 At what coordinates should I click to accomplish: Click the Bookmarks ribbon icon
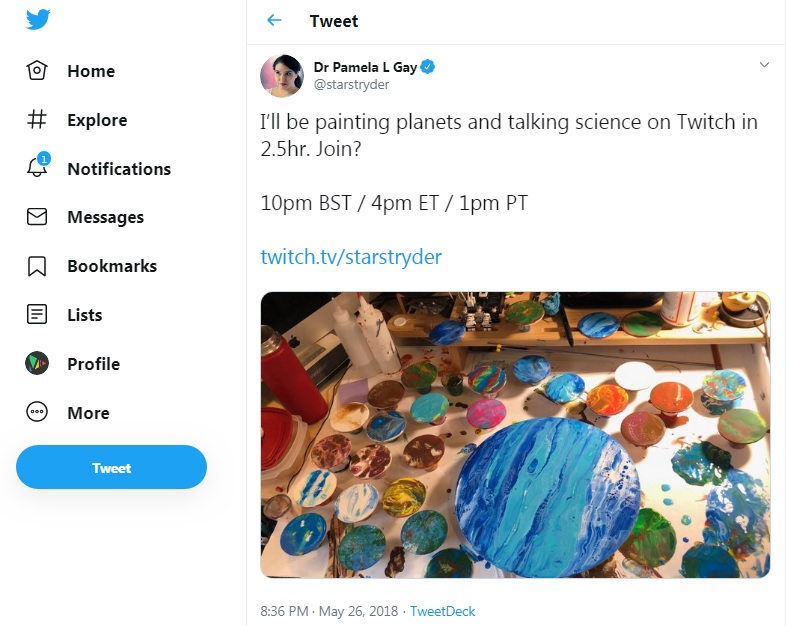click(37, 266)
